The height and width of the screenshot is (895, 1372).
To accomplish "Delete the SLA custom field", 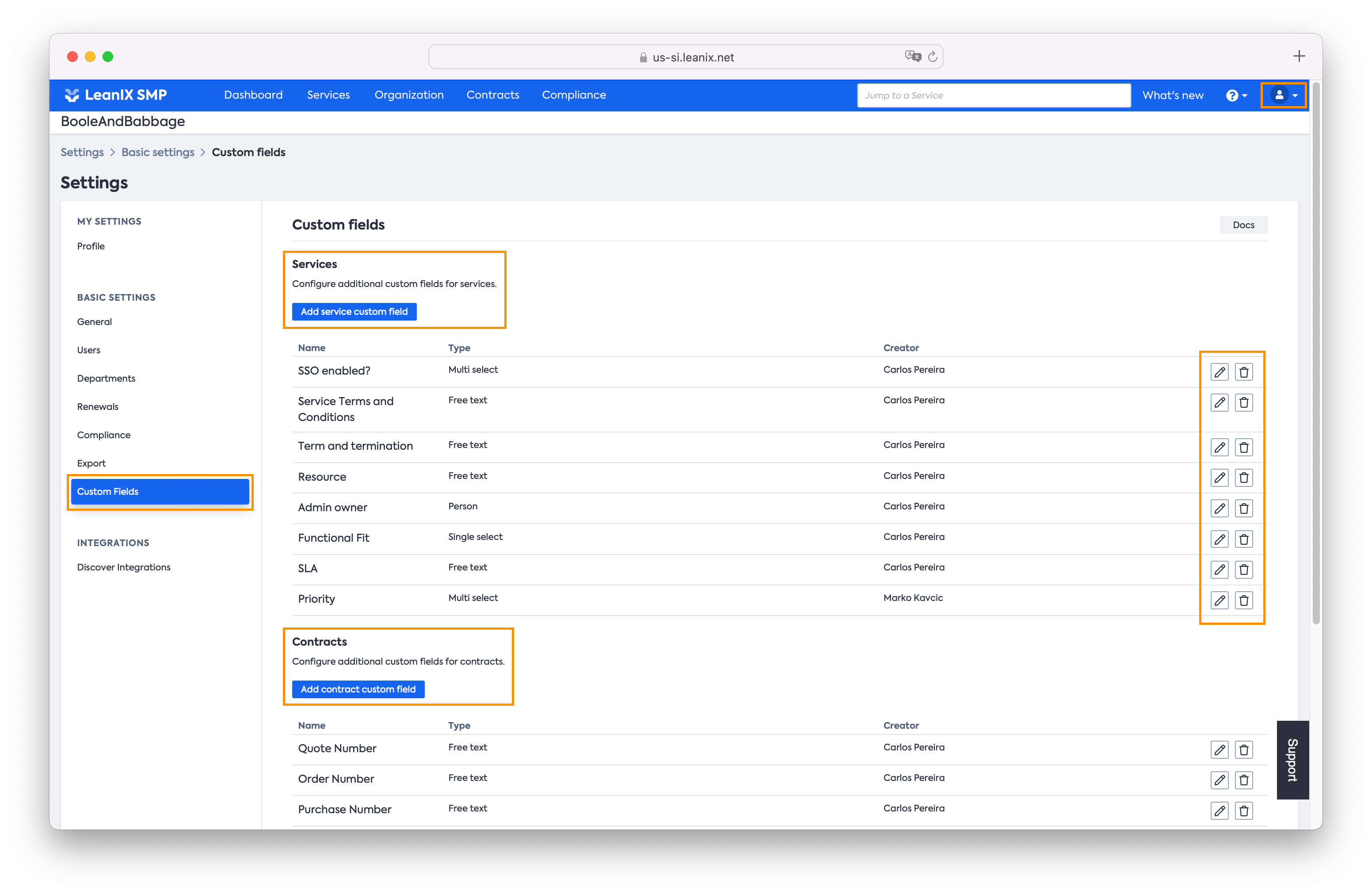I will (x=1243, y=570).
